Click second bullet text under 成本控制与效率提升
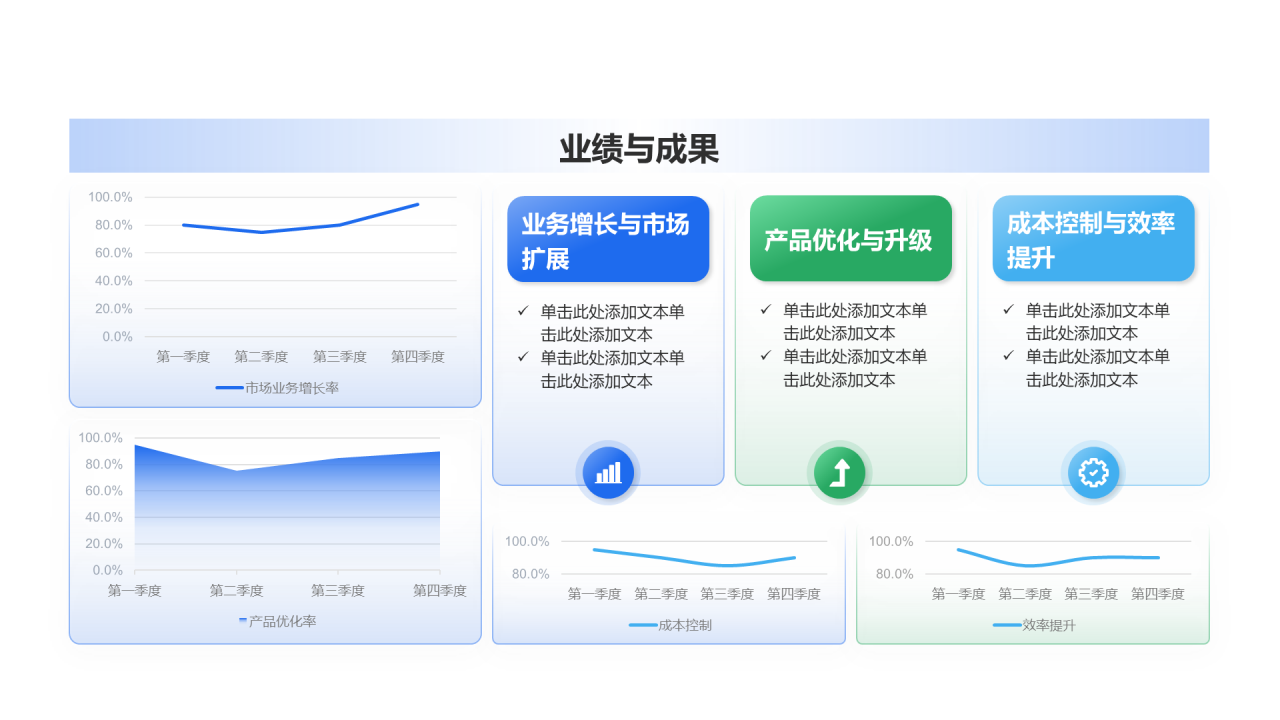Image resolution: width=1280 pixels, height=720 pixels. 1098,368
